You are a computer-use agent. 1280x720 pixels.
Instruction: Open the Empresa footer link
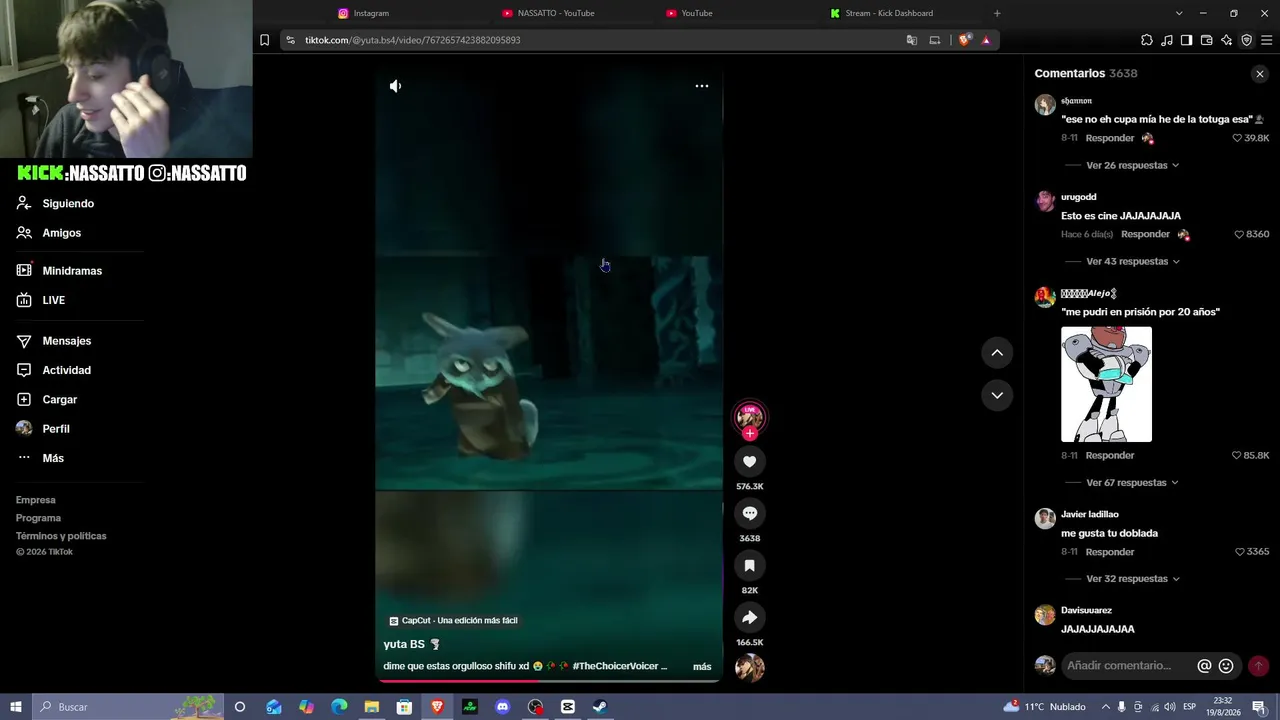pos(36,500)
